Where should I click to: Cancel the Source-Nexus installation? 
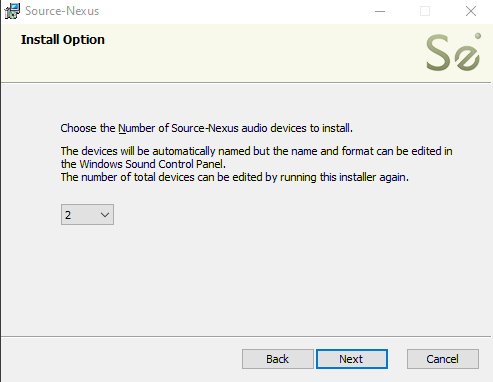(x=443, y=359)
